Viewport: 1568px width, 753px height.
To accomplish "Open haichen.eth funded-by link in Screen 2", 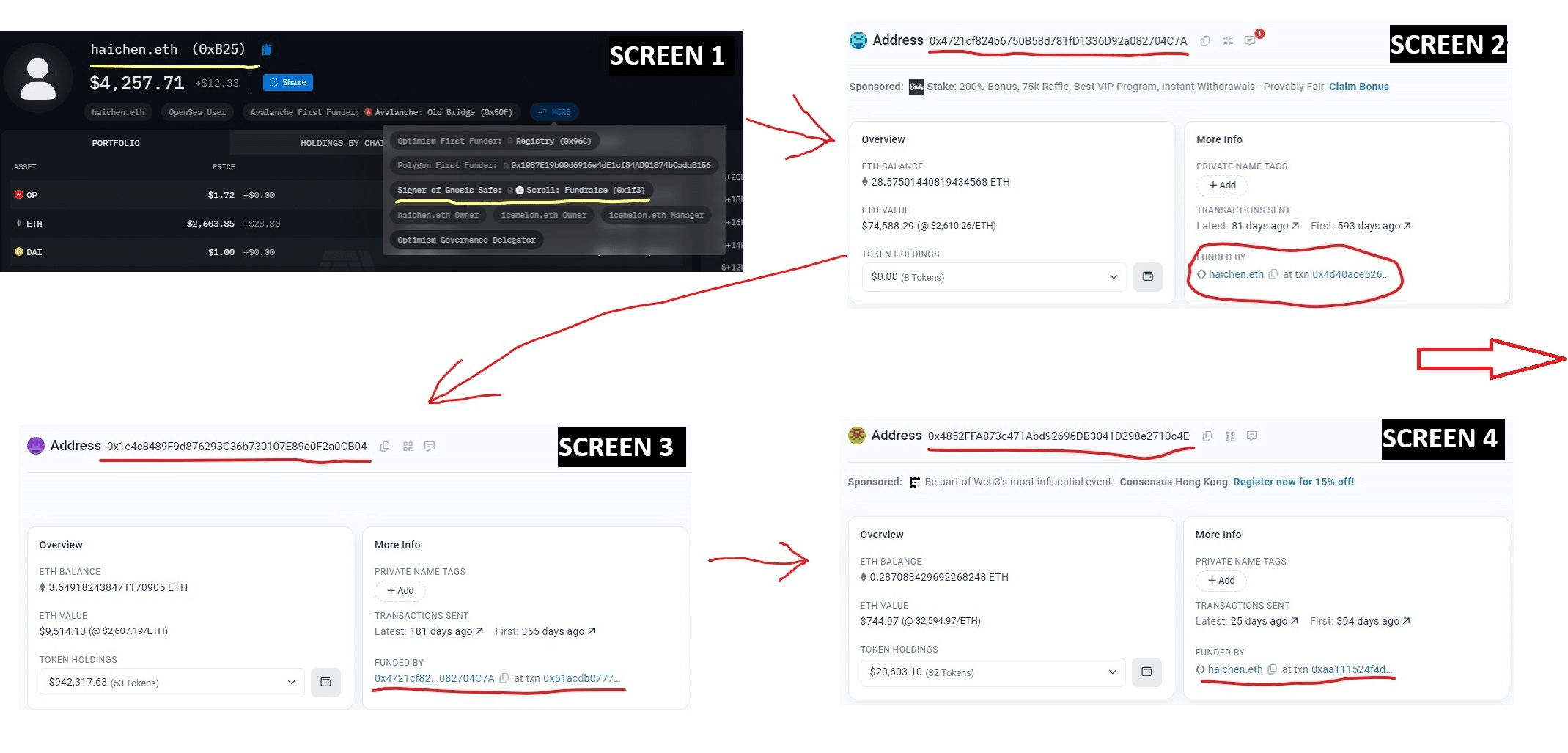I will coord(1236,275).
